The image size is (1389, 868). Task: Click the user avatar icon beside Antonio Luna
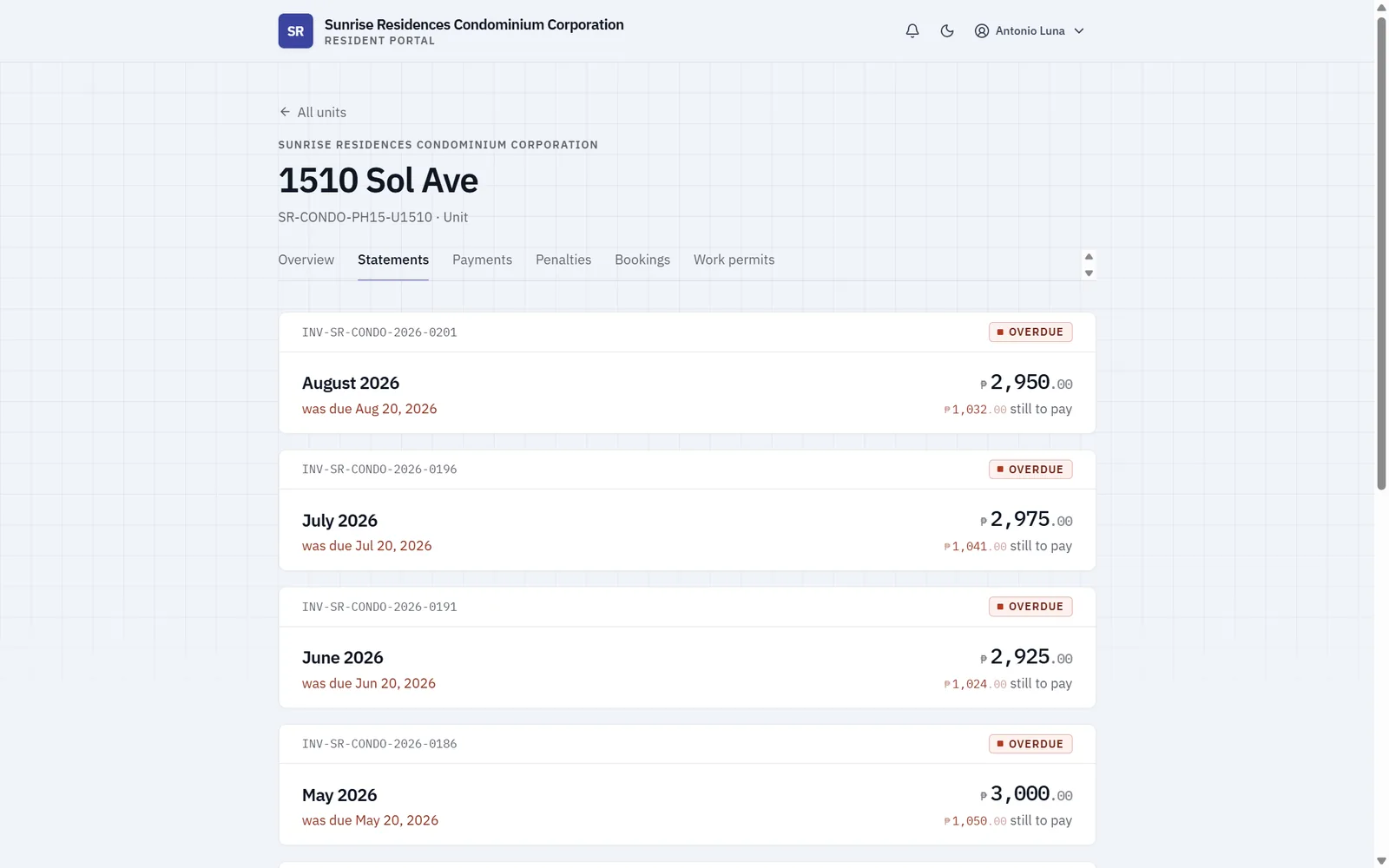[x=982, y=30]
